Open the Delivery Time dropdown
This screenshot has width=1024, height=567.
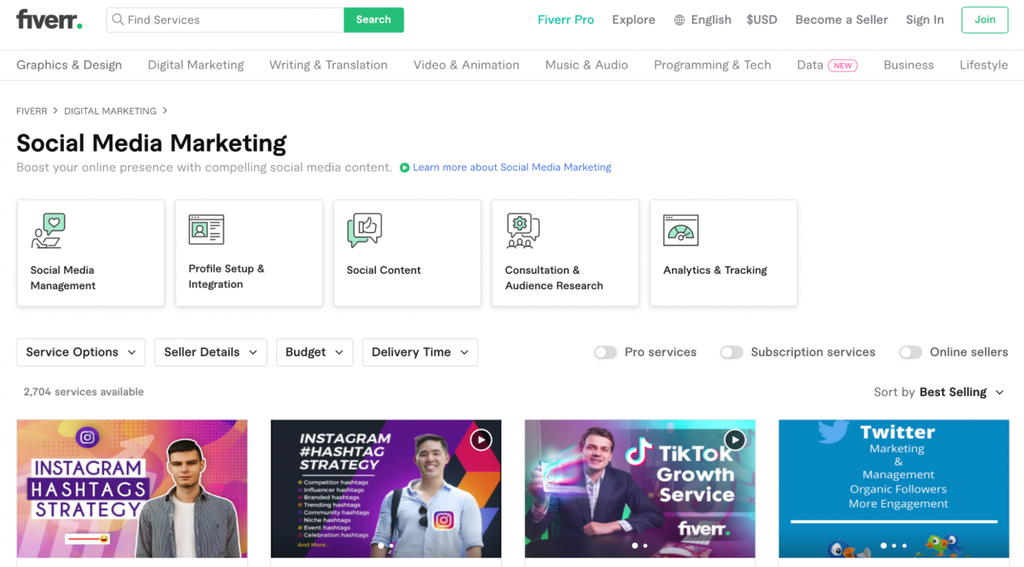420,352
